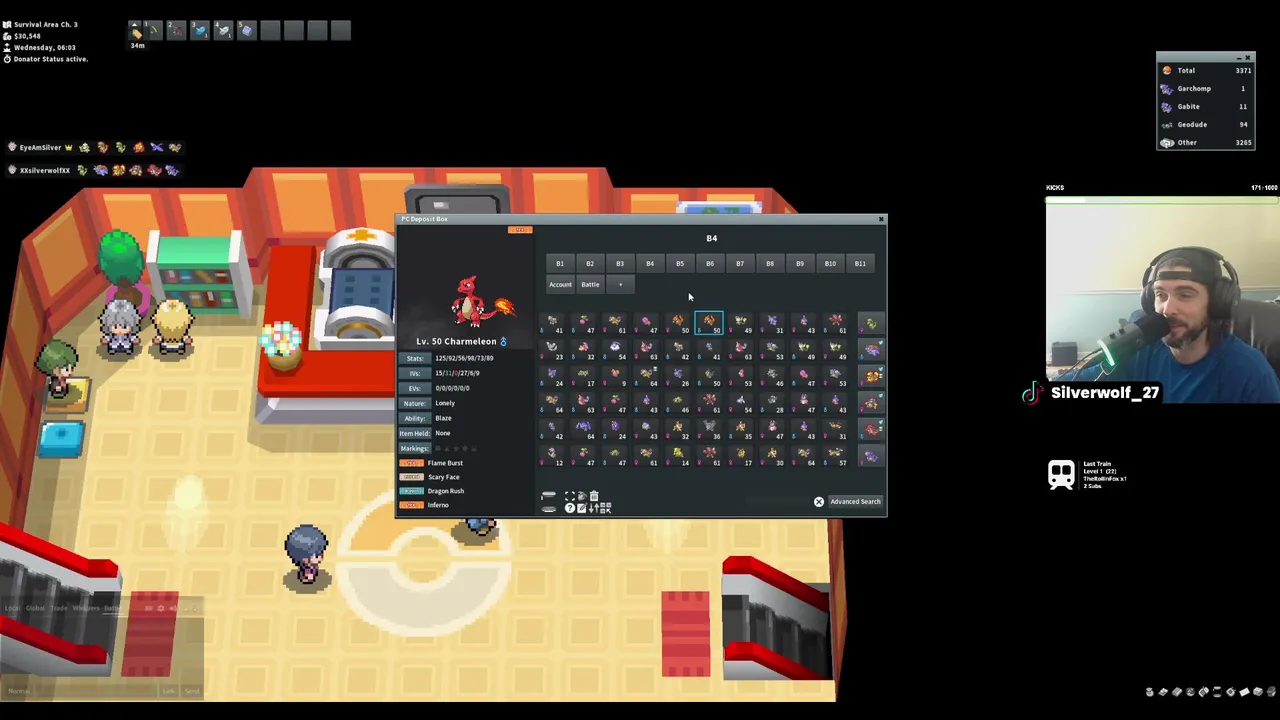Click the Nature label button
This screenshot has width=1280, height=720.
point(415,403)
